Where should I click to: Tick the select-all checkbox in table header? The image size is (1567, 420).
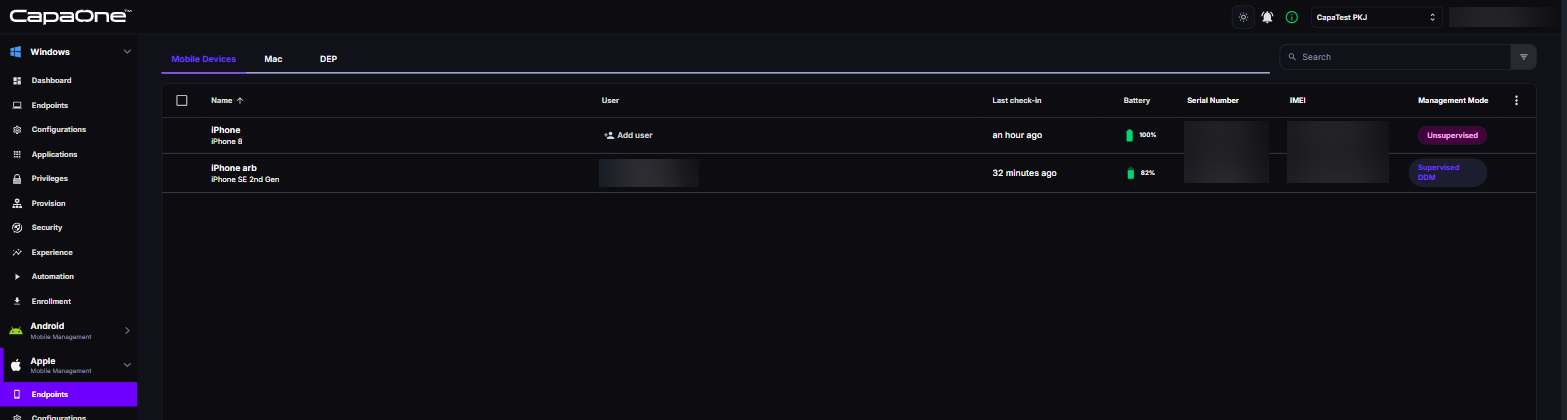[182, 100]
